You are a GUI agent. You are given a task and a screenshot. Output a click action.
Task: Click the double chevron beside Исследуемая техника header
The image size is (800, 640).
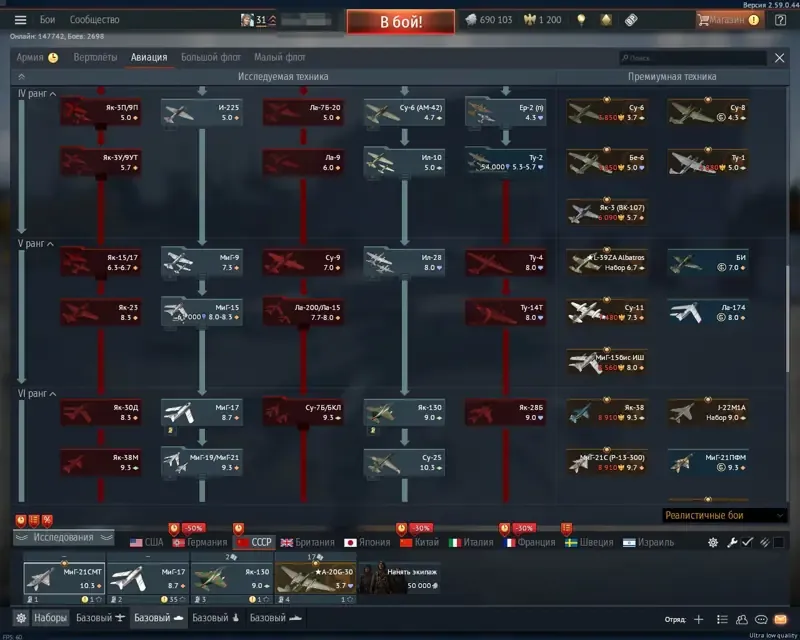click(x=21, y=77)
